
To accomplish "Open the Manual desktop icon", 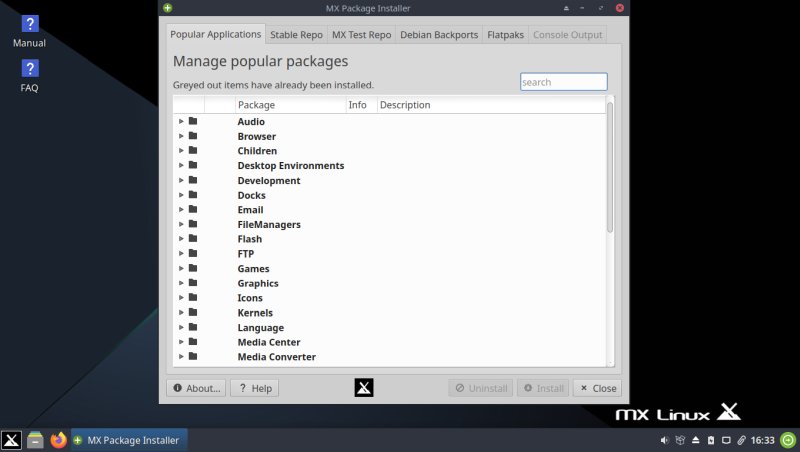I will click(30, 31).
